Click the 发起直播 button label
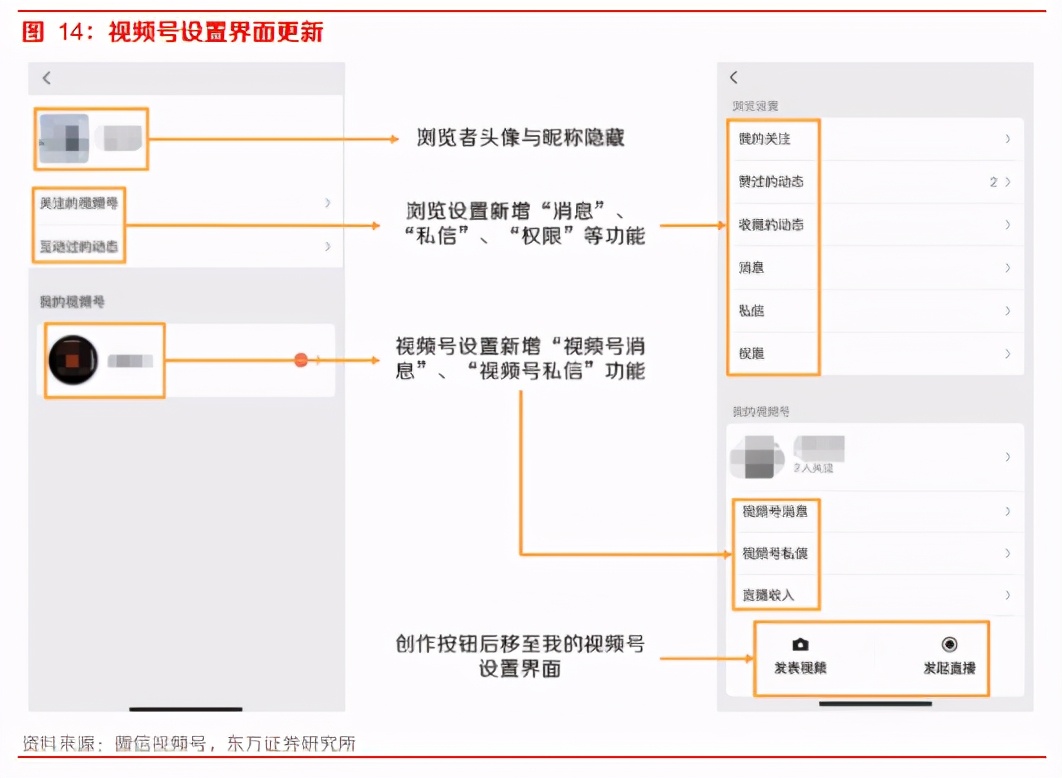Viewport: 1062px width, 778px height. tap(949, 668)
